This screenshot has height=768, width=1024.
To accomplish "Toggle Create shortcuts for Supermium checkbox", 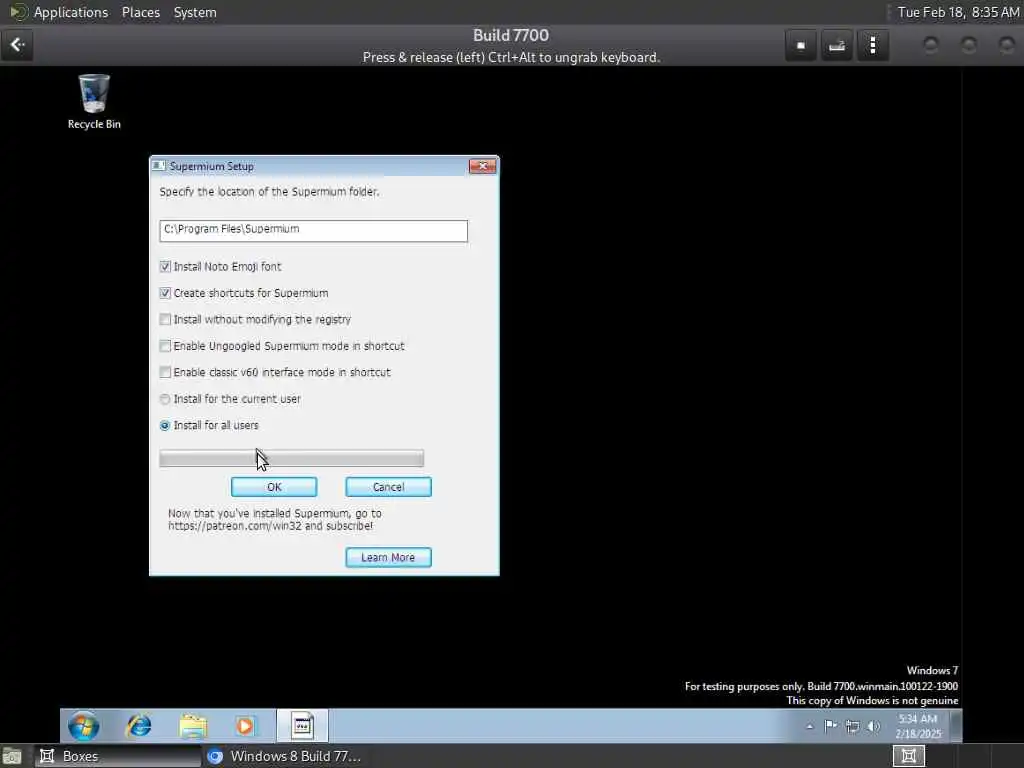I will click(x=165, y=293).
